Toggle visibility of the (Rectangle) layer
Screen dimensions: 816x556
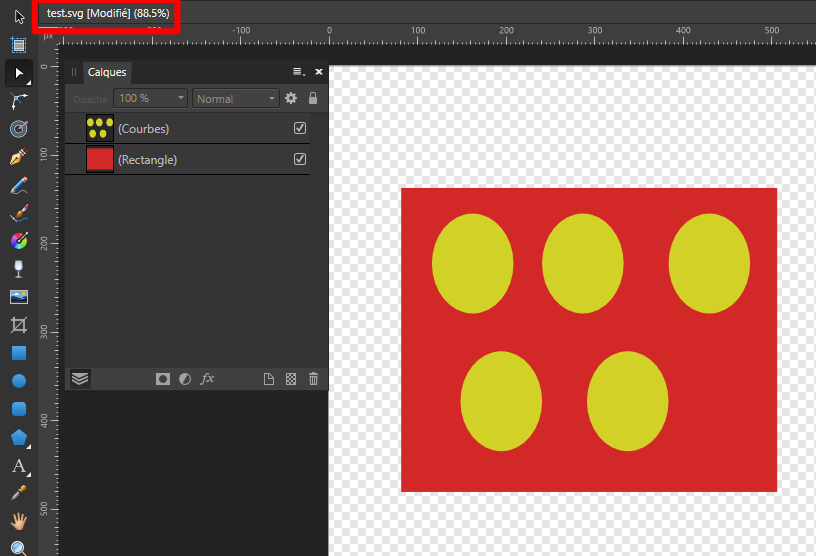click(300, 159)
